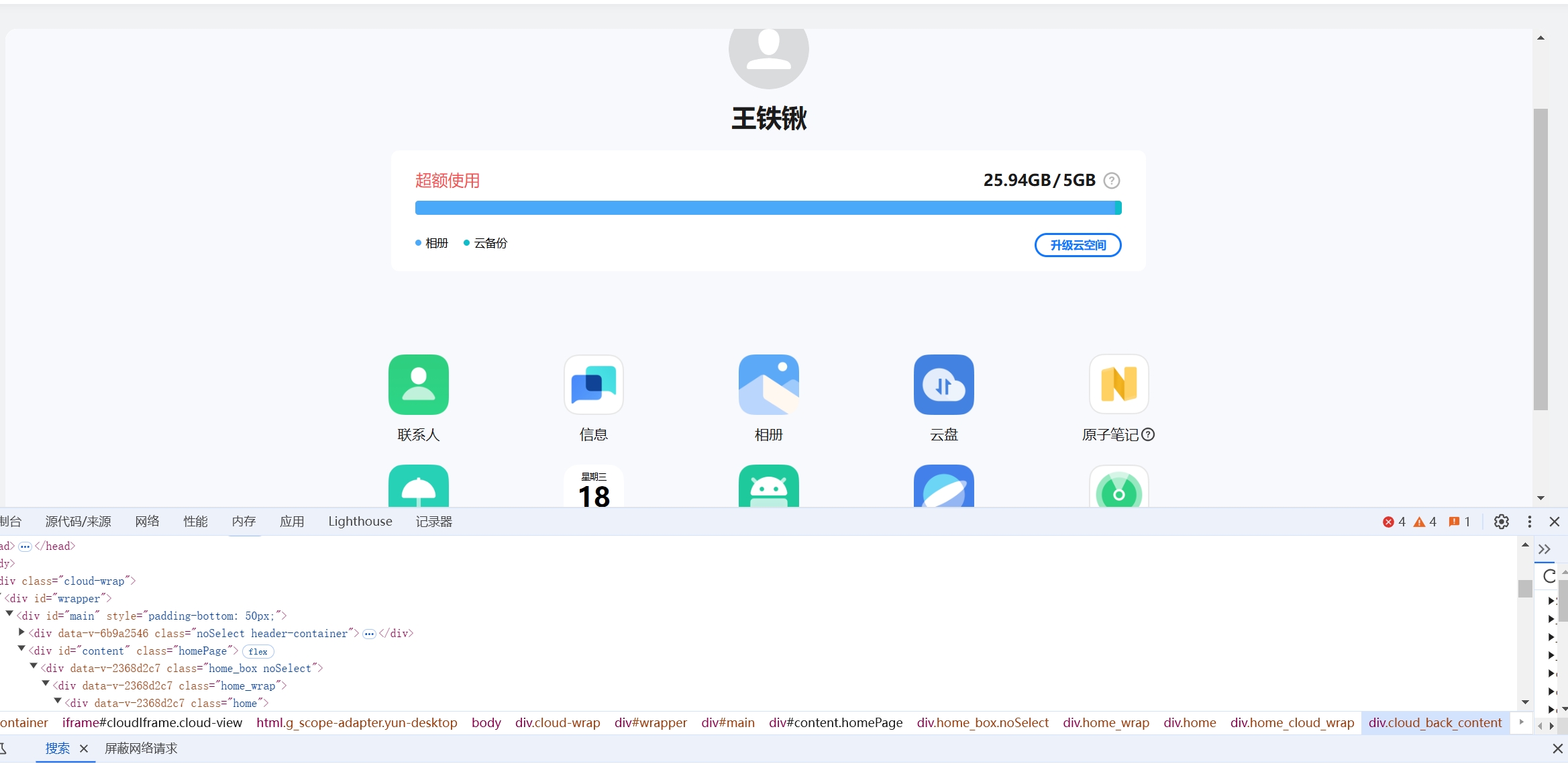
Task: Expand the header-container div node
Action: click(21, 632)
